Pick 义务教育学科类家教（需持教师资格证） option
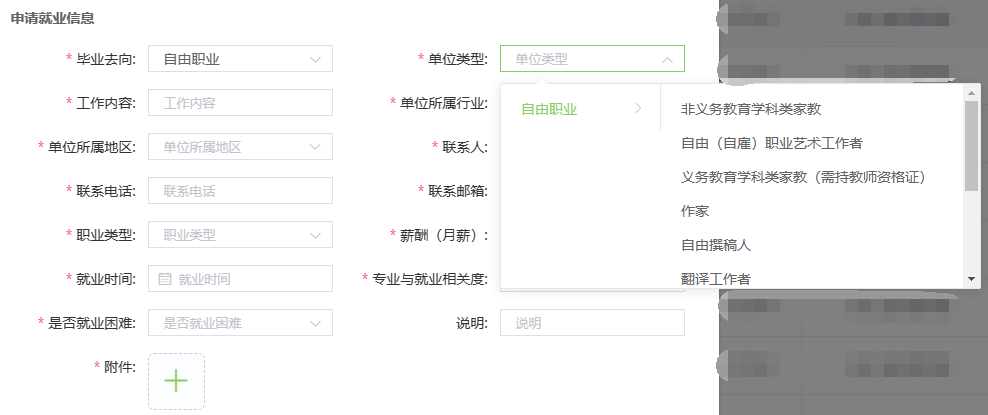 coord(808,177)
